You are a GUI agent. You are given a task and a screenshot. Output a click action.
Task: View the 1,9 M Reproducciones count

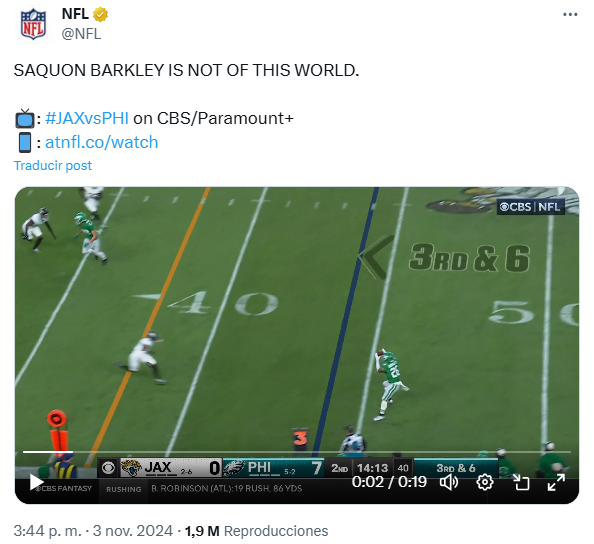click(256, 531)
